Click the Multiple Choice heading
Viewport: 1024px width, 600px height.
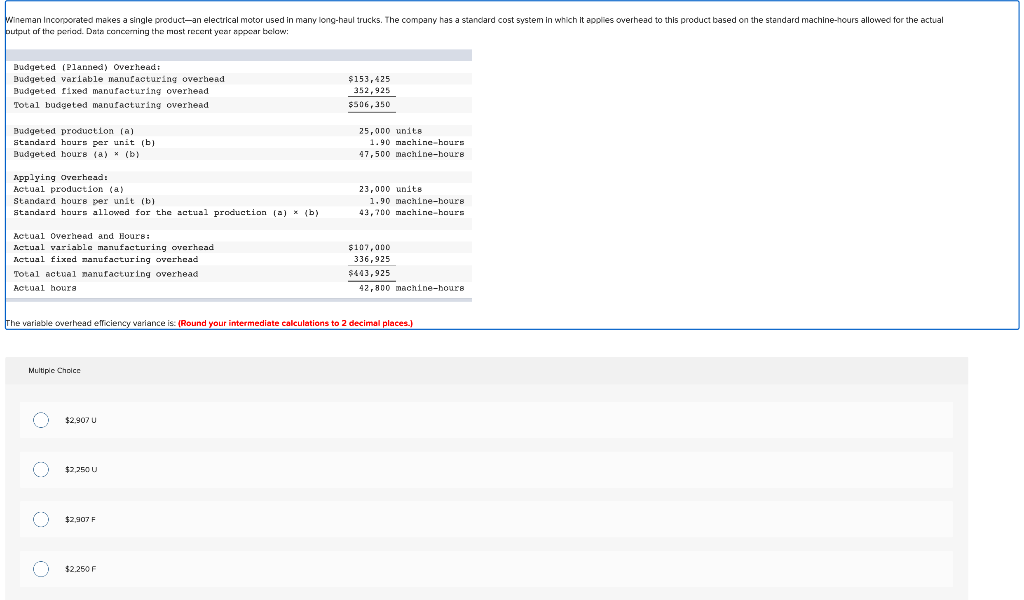[x=54, y=370]
